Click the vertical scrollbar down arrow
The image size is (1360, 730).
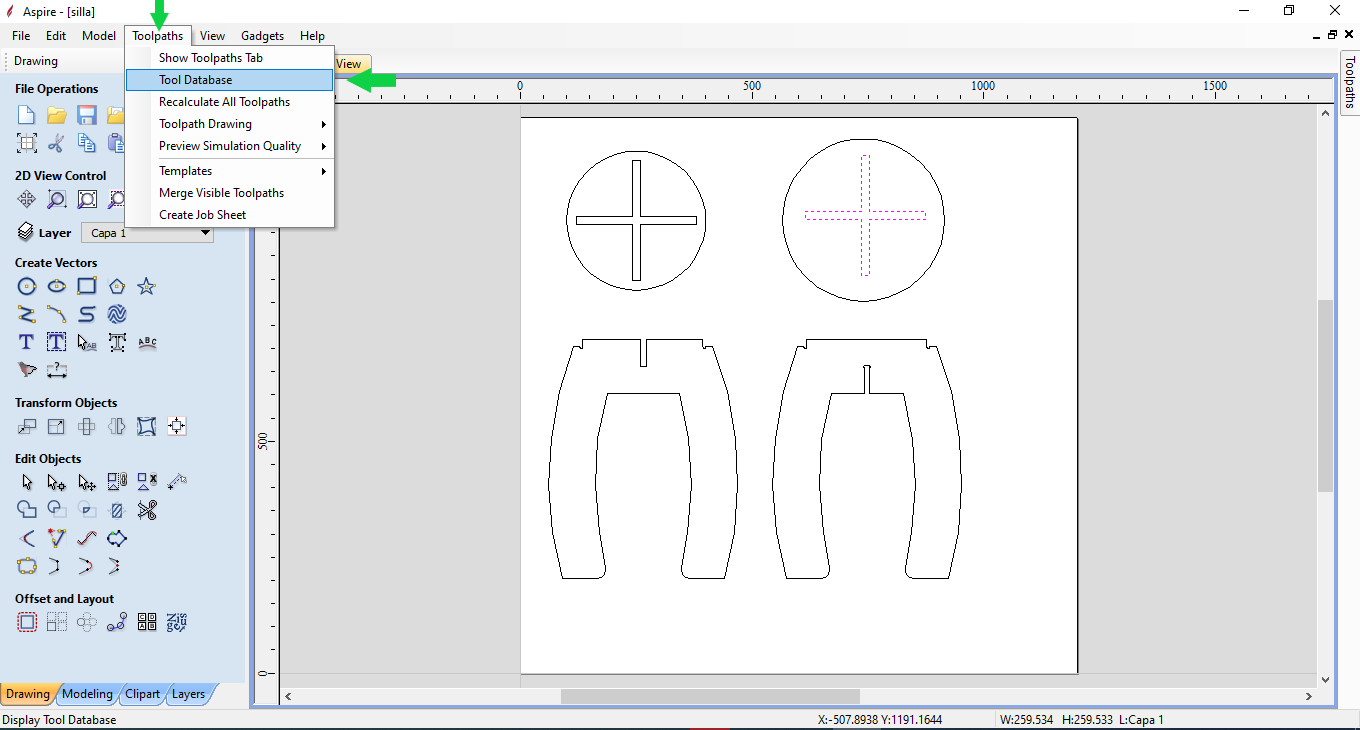pyautogui.click(x=1326, y=679)
